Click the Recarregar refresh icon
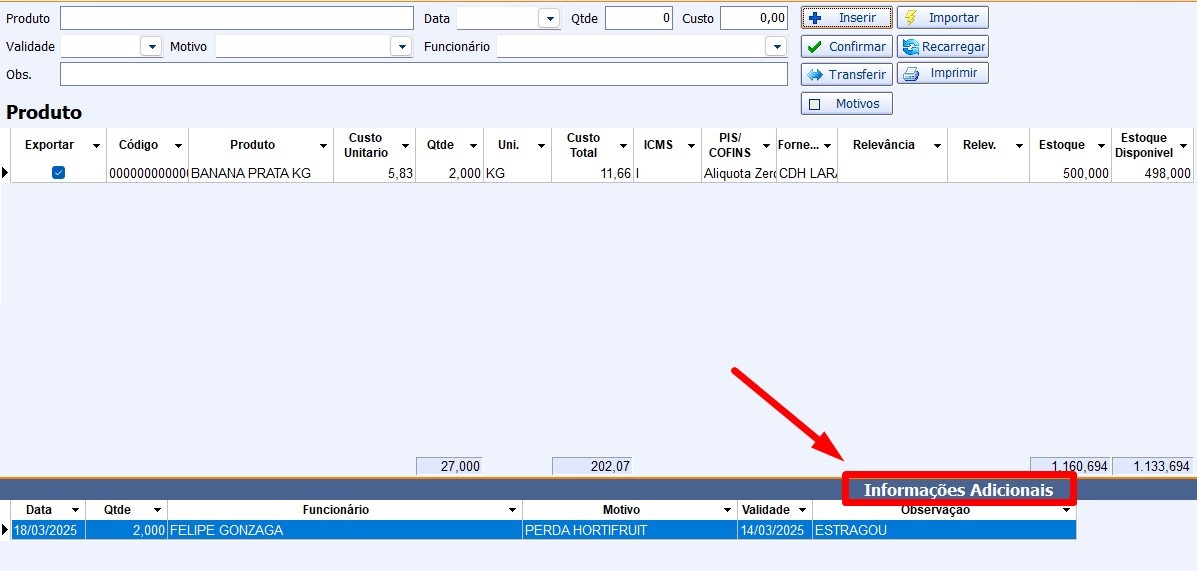The height and width of the screenshot is (571, 1197). point(909,47)
